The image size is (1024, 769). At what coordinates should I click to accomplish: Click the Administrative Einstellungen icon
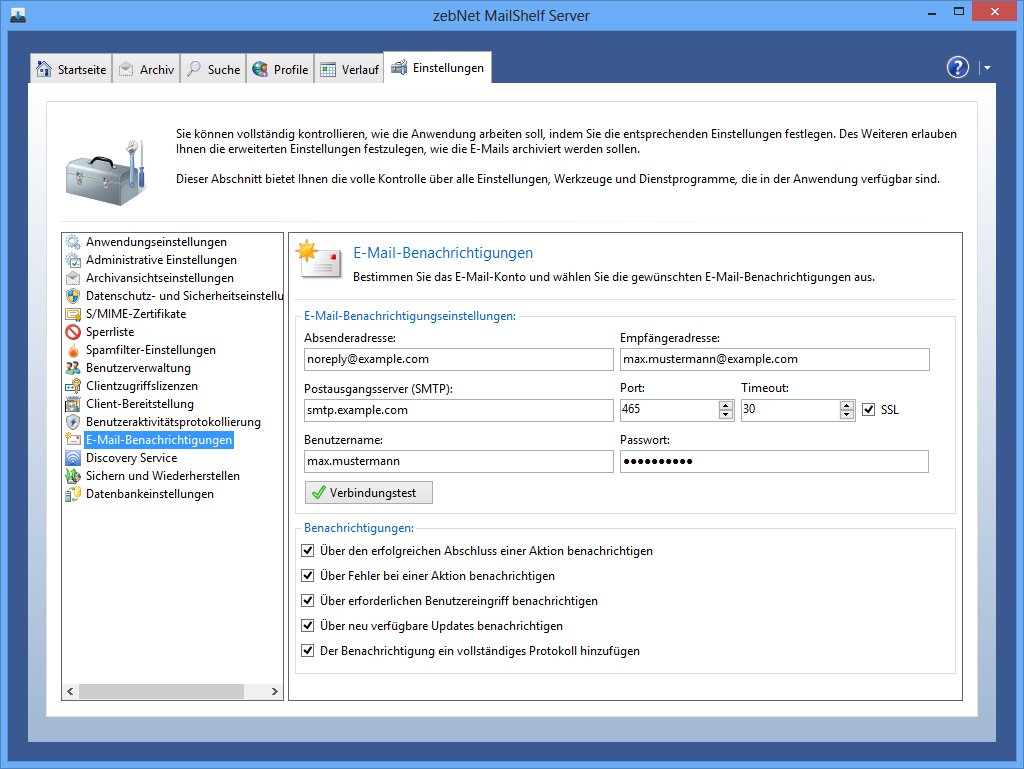(x=73, y=260)
